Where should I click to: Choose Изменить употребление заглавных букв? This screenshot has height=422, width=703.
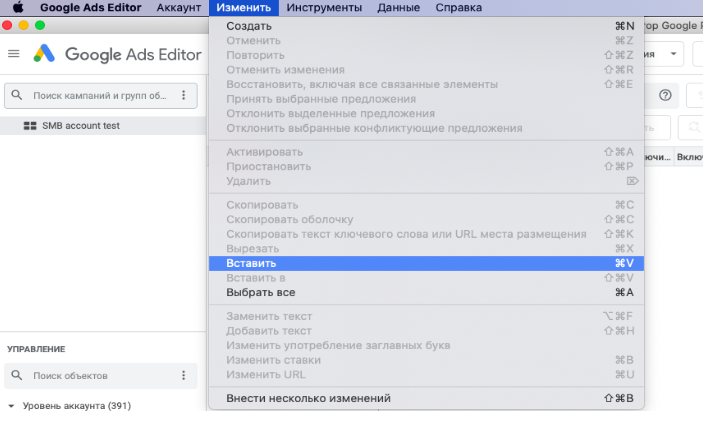click(426, 345)
